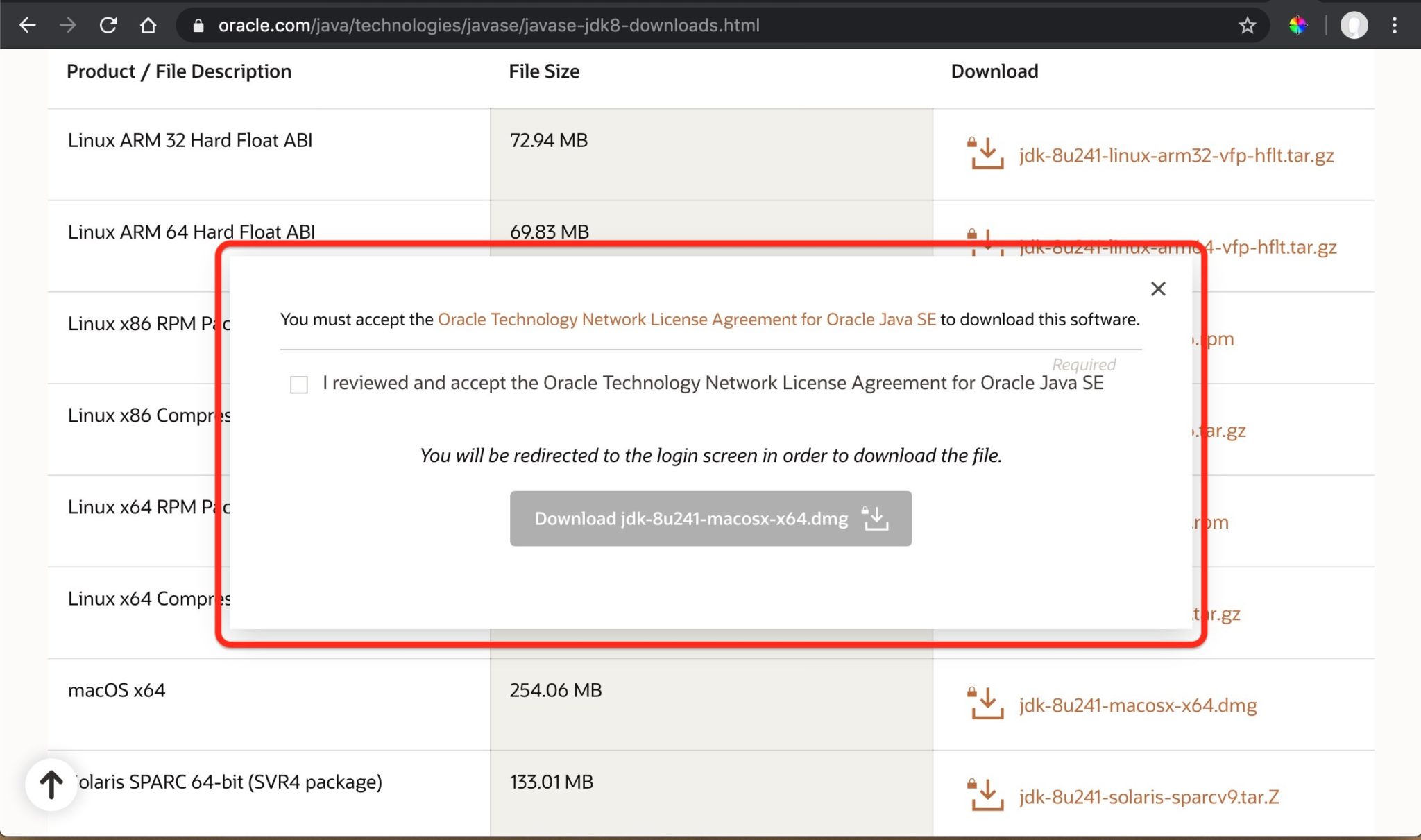Open the browser home page
The width and height of the screenshot is (1421, 840).
click(148, 26)
